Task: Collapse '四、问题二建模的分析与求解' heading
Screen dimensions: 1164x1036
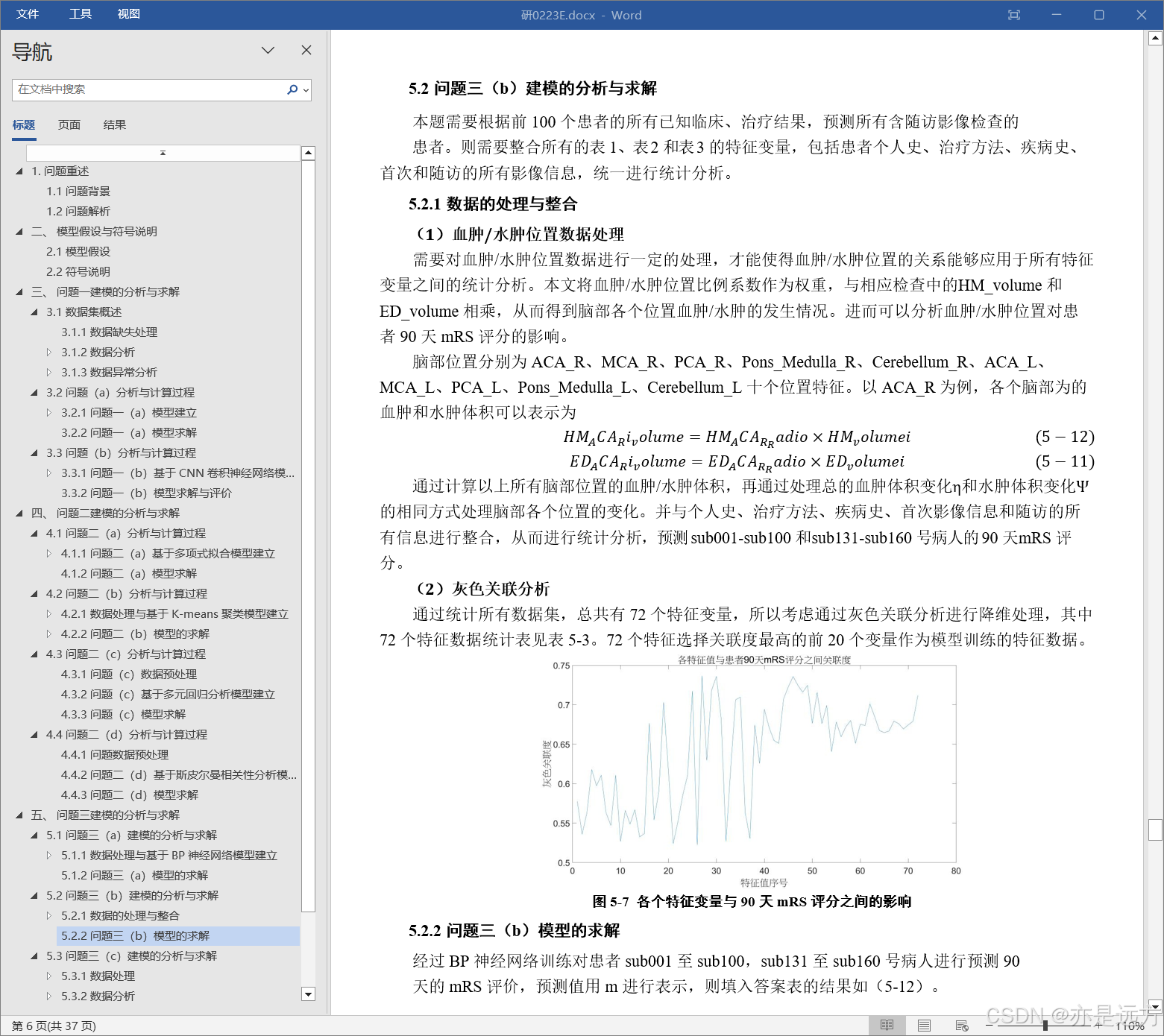Action: (x=19, y=514)
